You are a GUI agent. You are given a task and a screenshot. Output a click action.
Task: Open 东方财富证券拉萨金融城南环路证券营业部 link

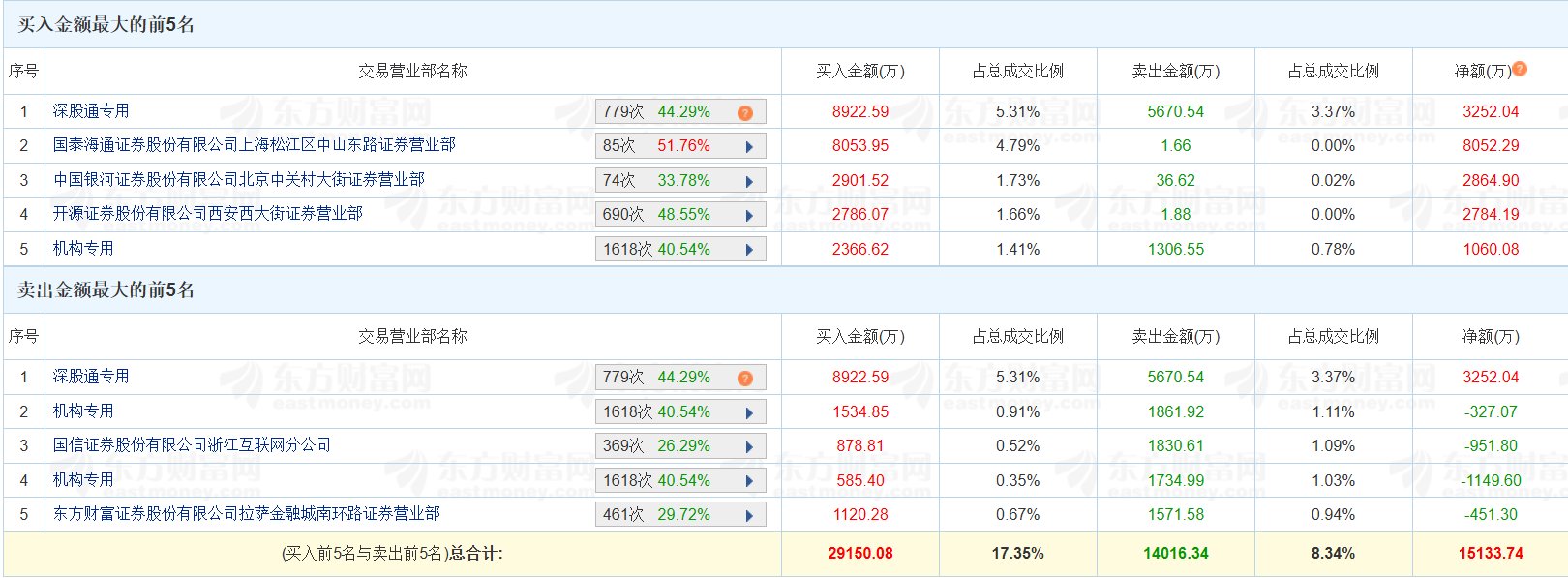pos(246,514)
